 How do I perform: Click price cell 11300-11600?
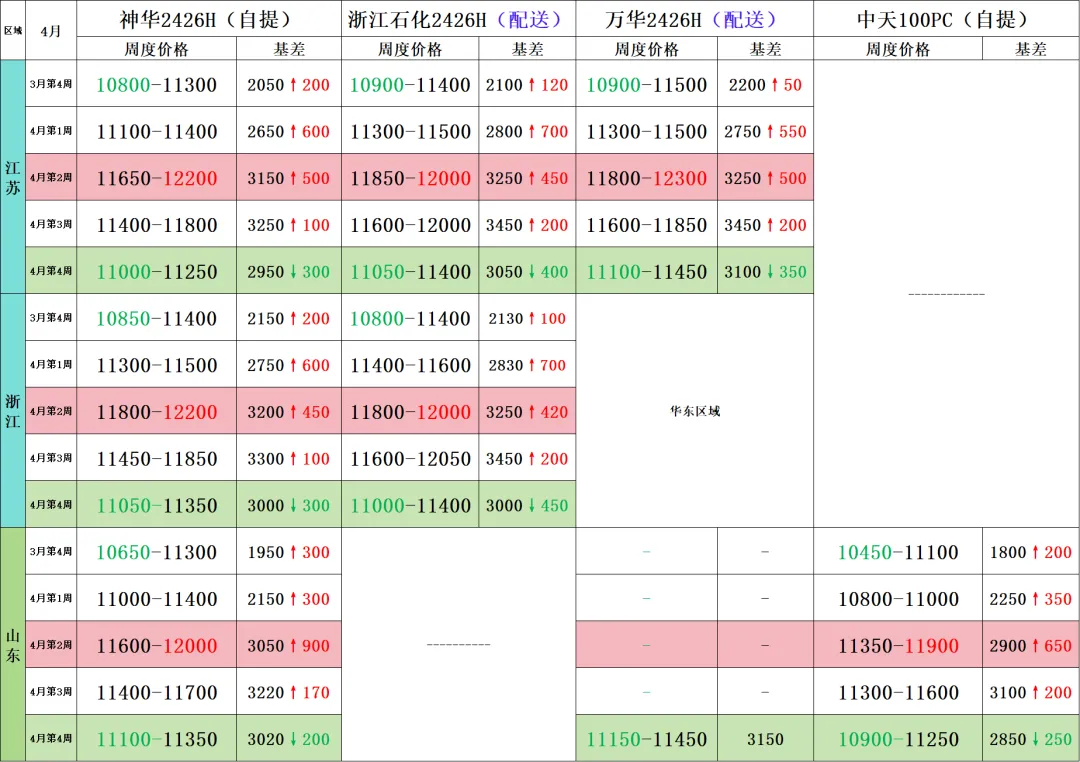coord(897,692)
